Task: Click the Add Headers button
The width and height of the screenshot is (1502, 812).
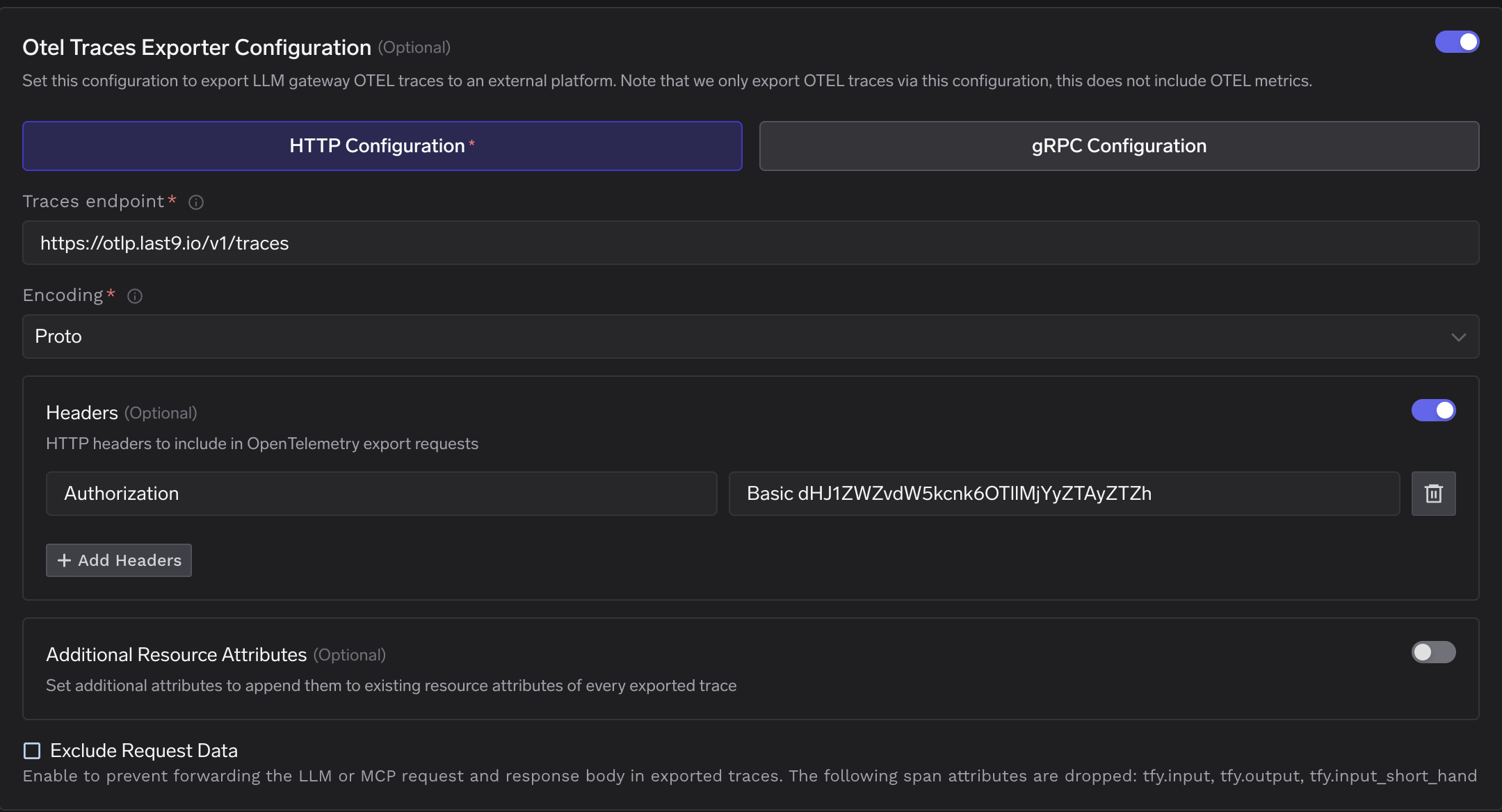Action: coord(118,560)
